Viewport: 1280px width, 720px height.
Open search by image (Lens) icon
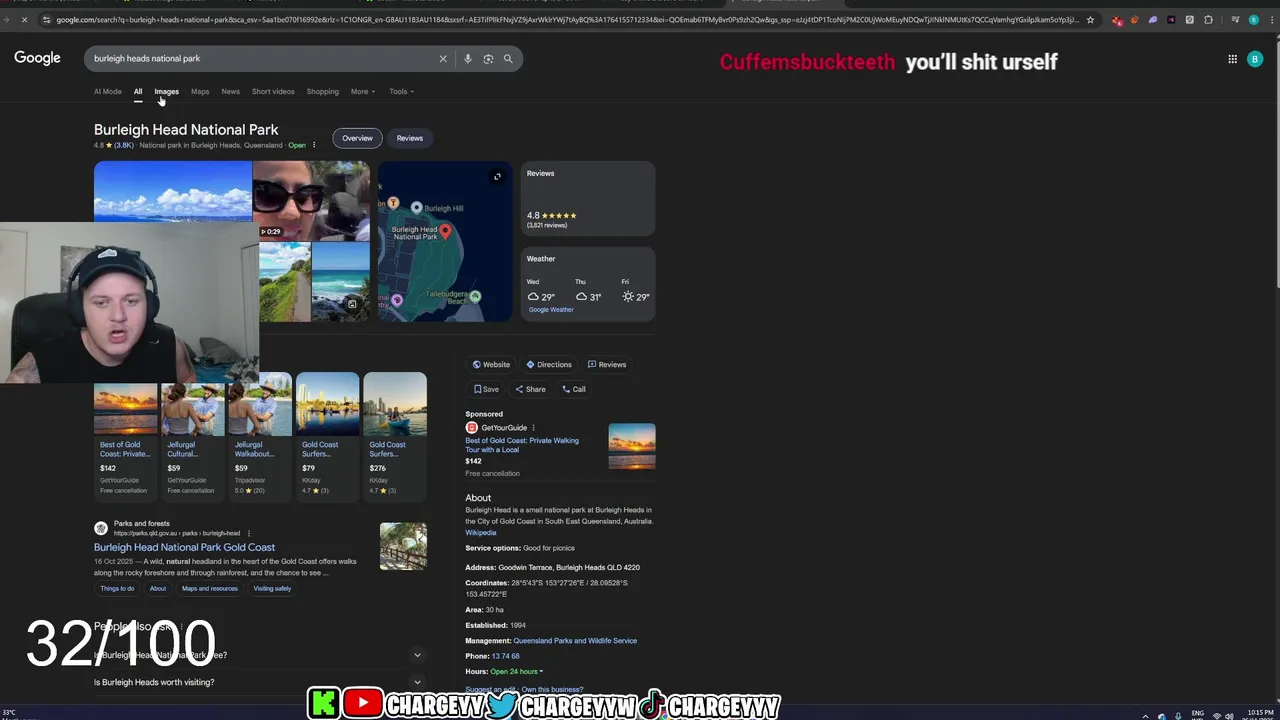[488, 59]
